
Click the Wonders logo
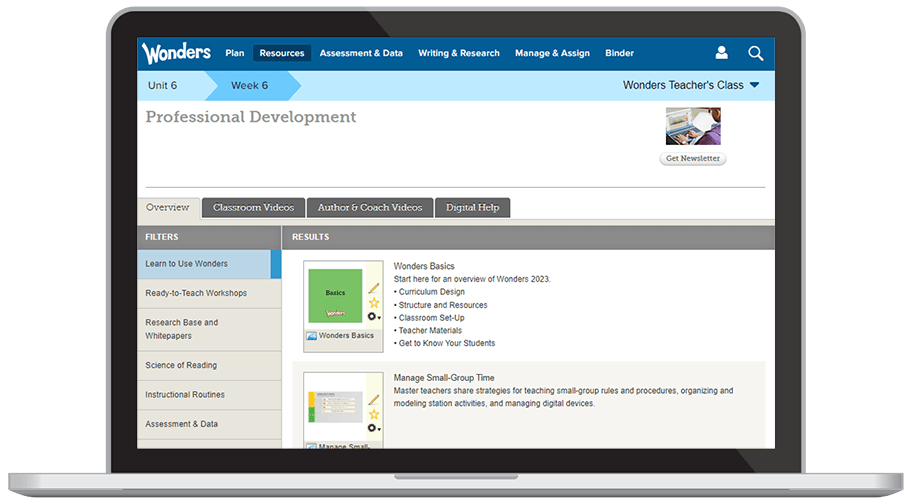176,53
